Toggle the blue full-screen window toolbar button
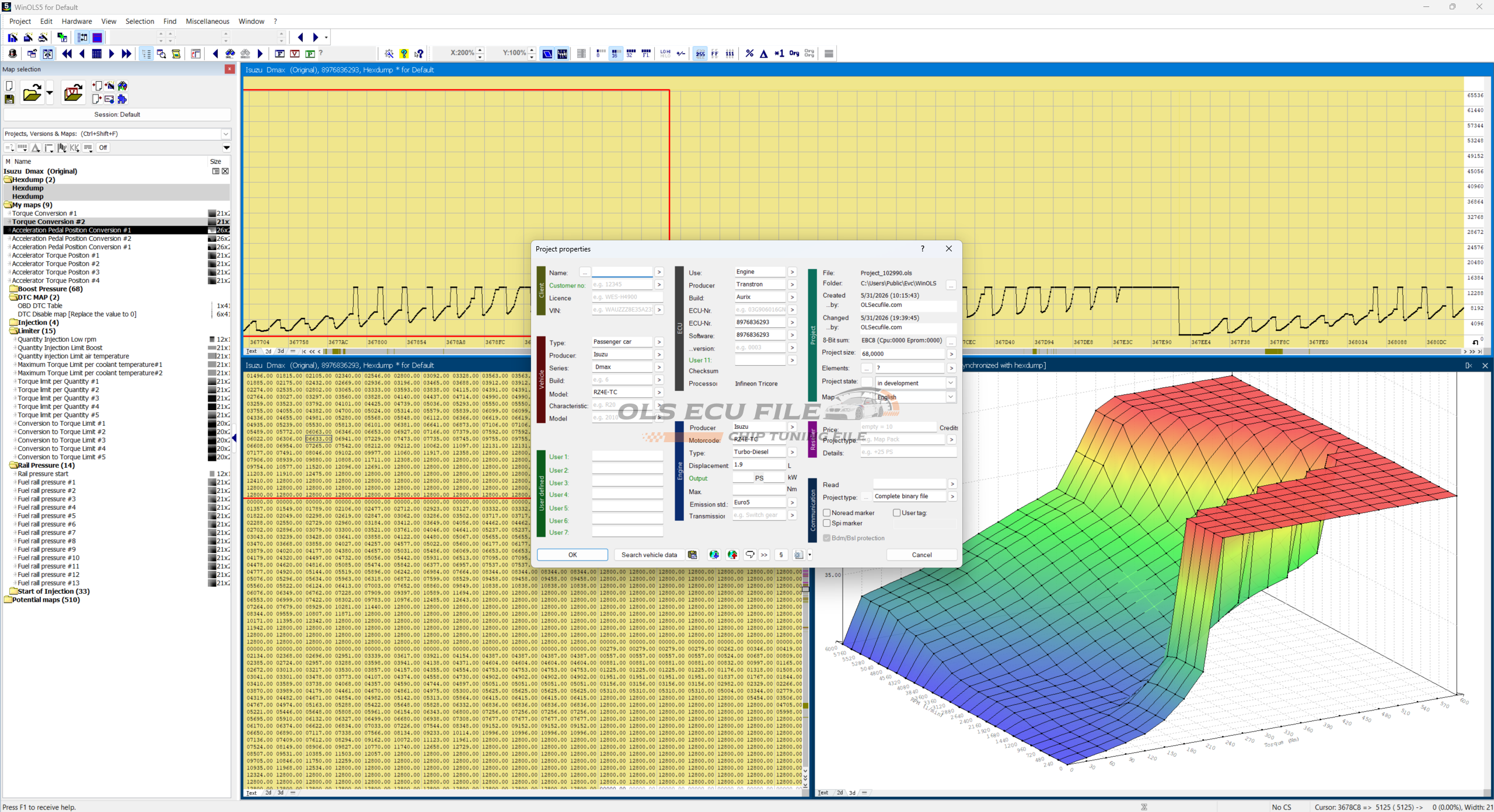Image resolution: width=1494 pixels, height=812 pixels. [97, 37]
